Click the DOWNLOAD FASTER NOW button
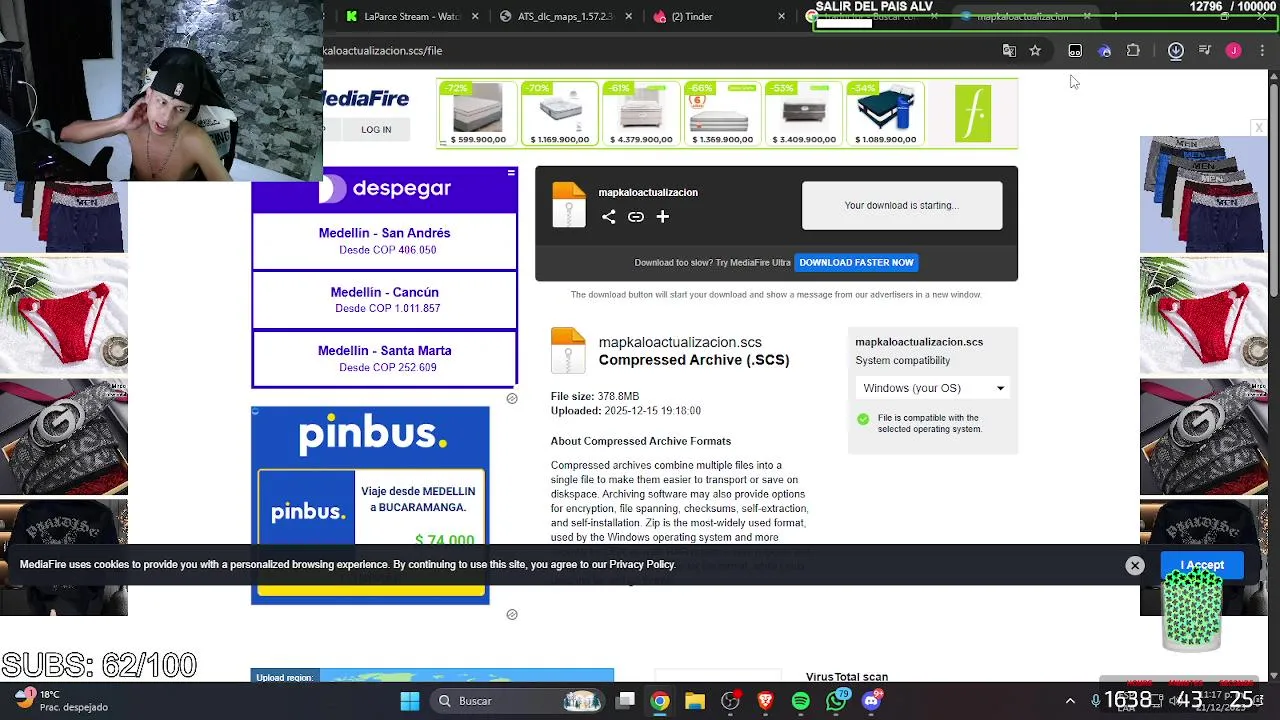This screenshot has width=1280, height=720. [x=856, y=262]
